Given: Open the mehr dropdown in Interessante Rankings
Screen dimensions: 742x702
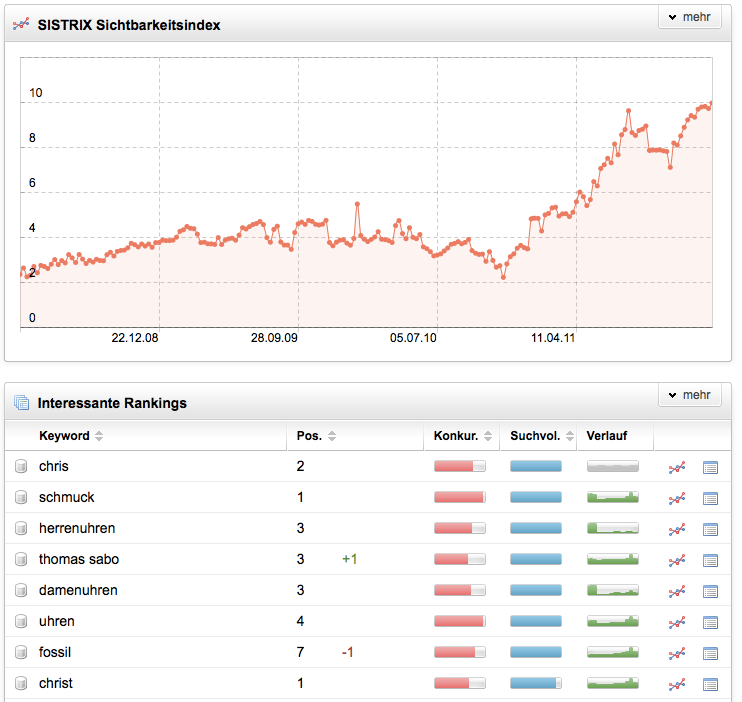Looking at the screenshot, I should point(689,396).
